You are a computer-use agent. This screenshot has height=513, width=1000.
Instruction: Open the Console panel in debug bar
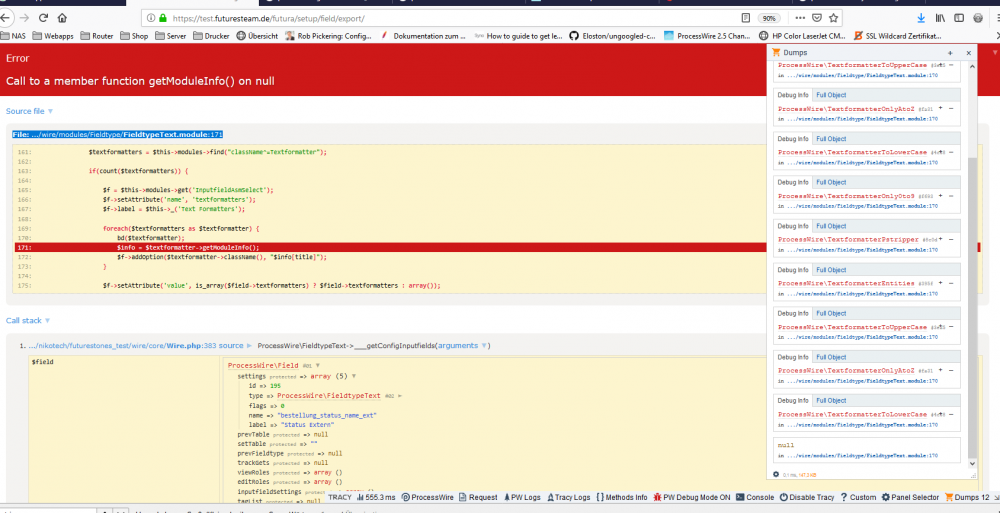point(756,497)
